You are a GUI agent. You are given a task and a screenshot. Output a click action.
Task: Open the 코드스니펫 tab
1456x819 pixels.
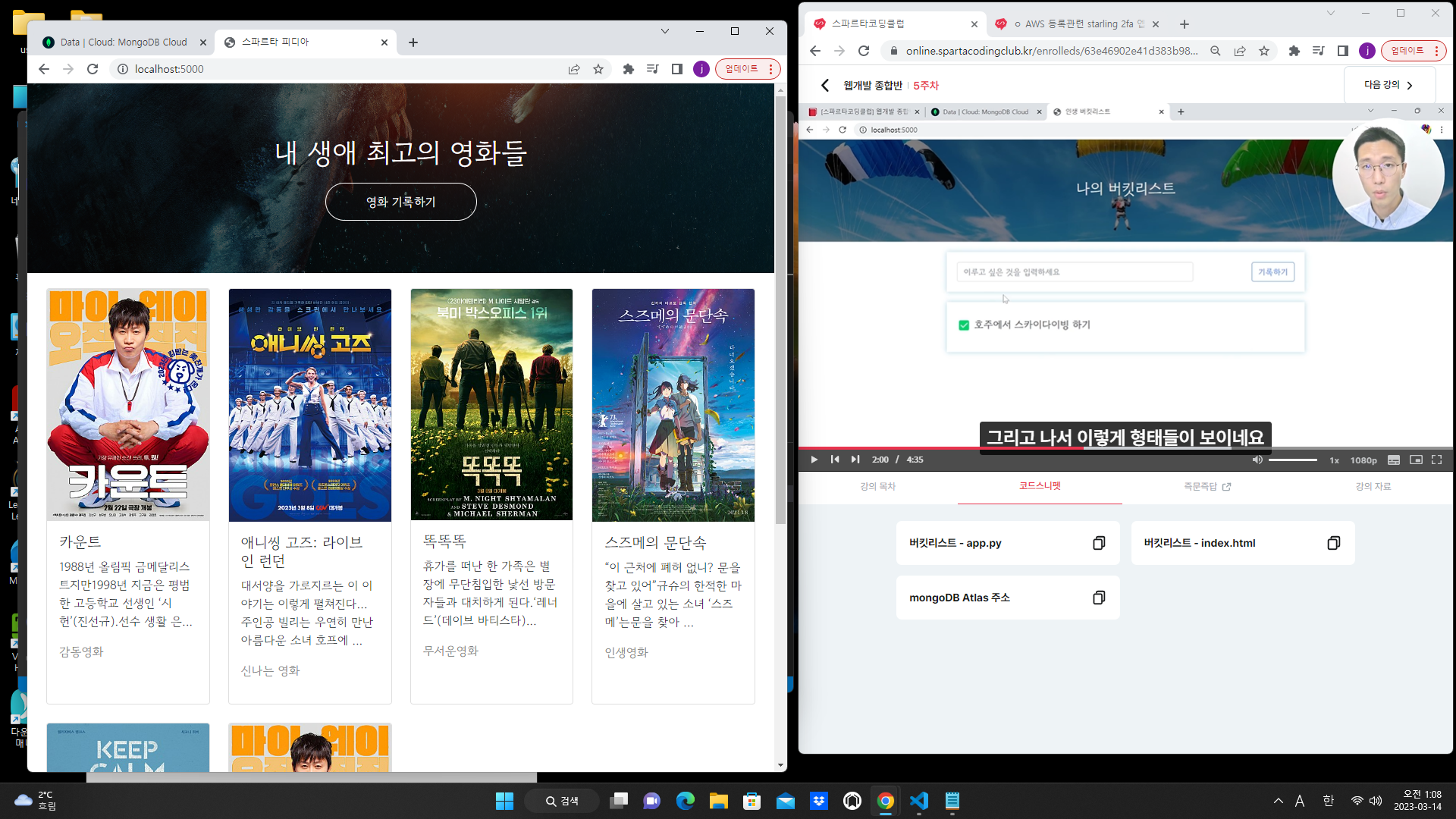[x=1040, y=485]
